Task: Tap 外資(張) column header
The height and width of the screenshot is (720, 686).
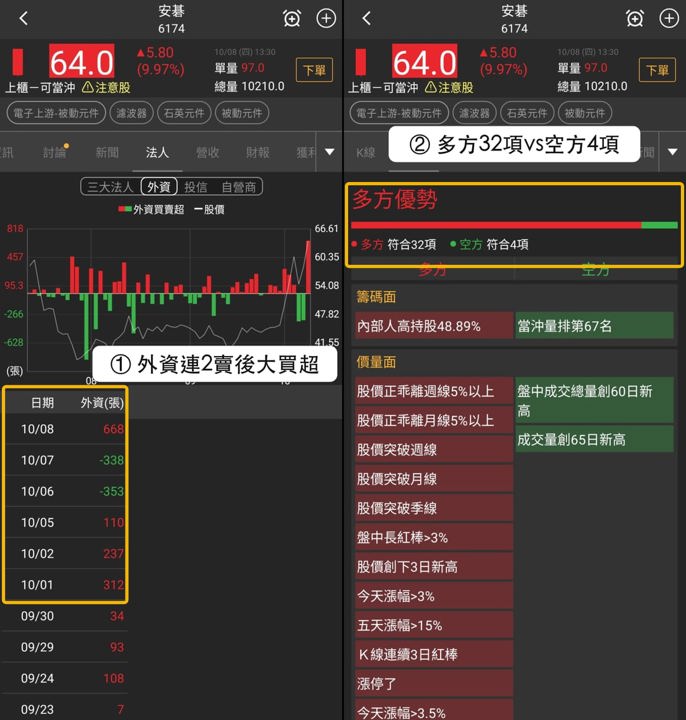Action: (102, 403)
